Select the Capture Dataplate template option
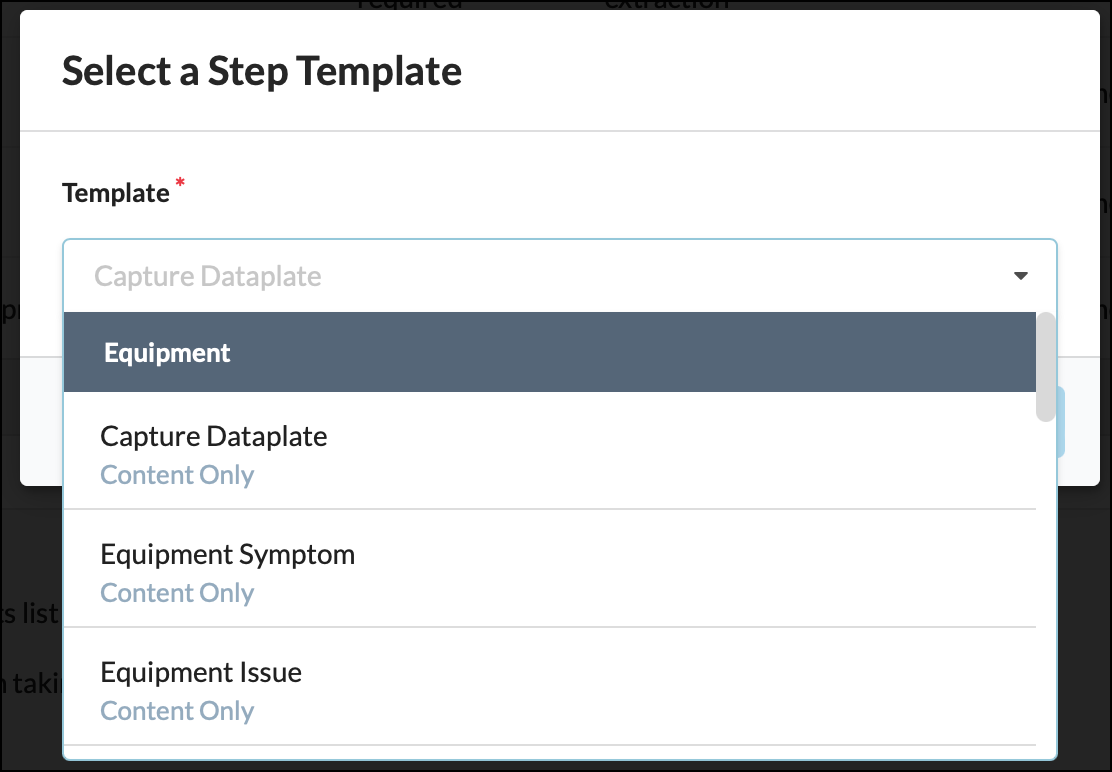Image resolution: width=1112 pixels, height=772 pixels. point(550,450)
